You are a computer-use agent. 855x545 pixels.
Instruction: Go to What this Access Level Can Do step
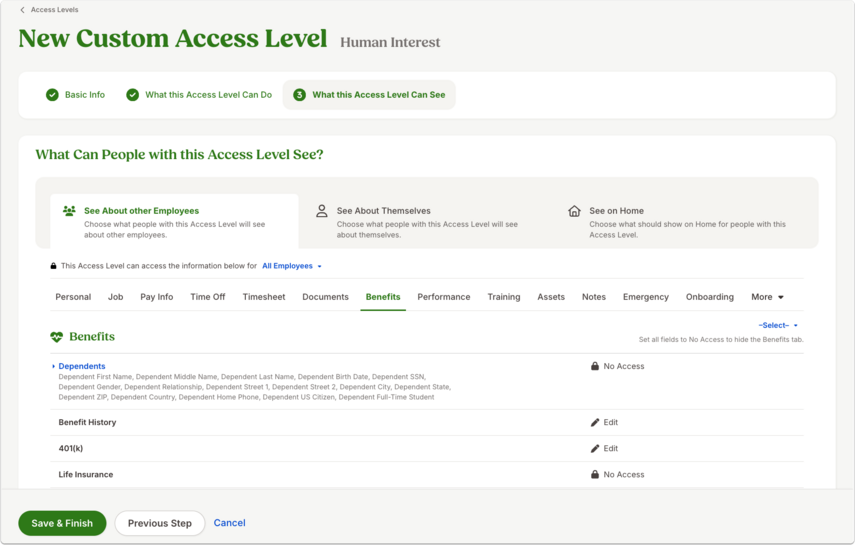(x=199, y=95)
